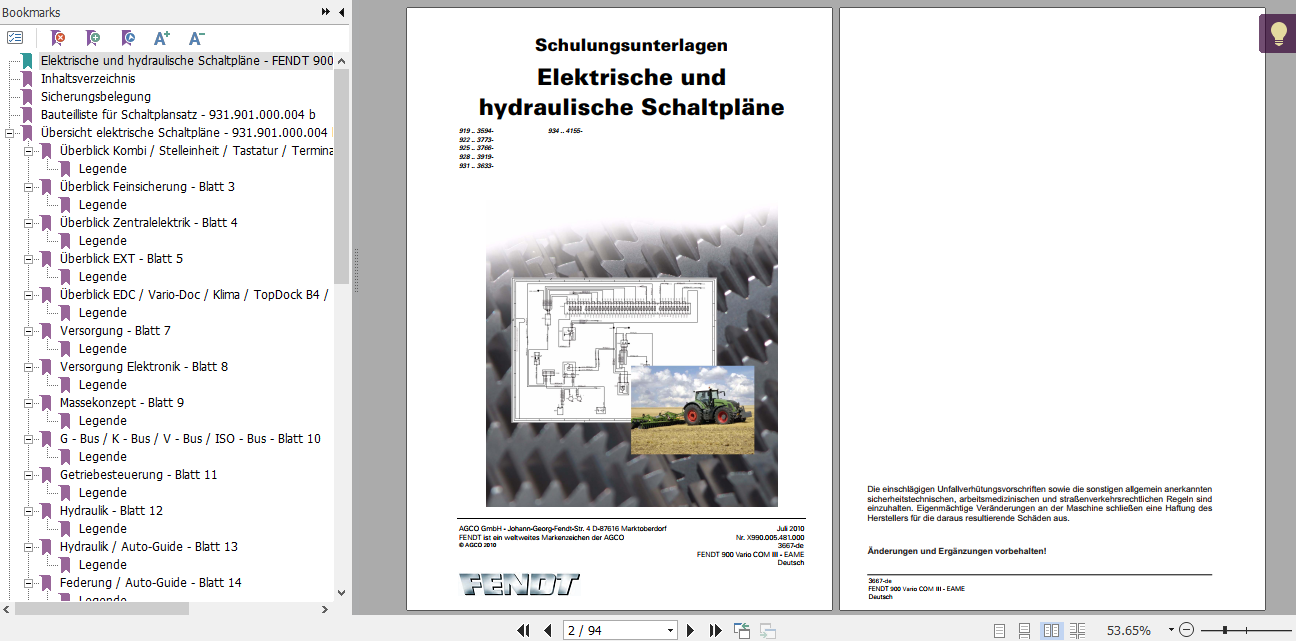Select single page layout
The width and height of the screenshot is (1296, 641).
1000,630
